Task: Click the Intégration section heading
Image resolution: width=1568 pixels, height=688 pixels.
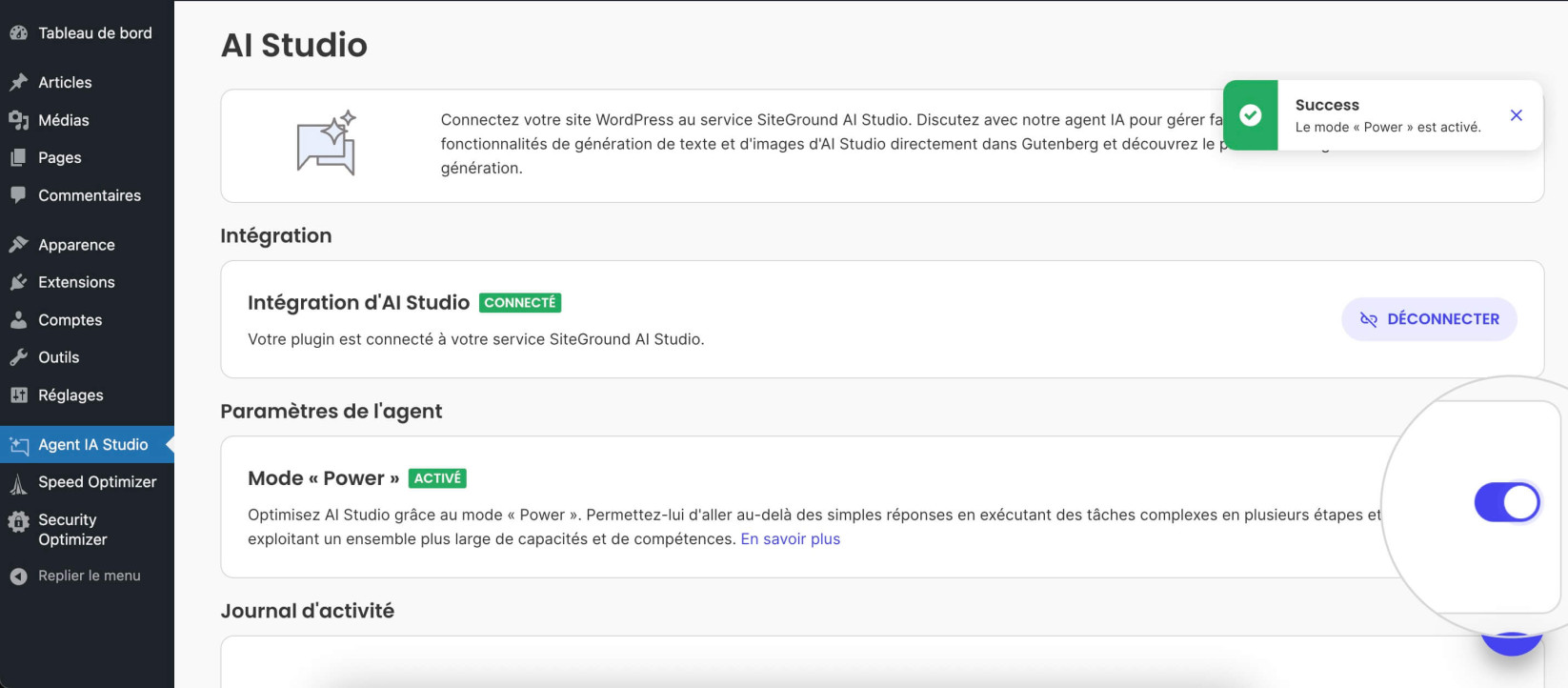Action: [x=276, y=235]
